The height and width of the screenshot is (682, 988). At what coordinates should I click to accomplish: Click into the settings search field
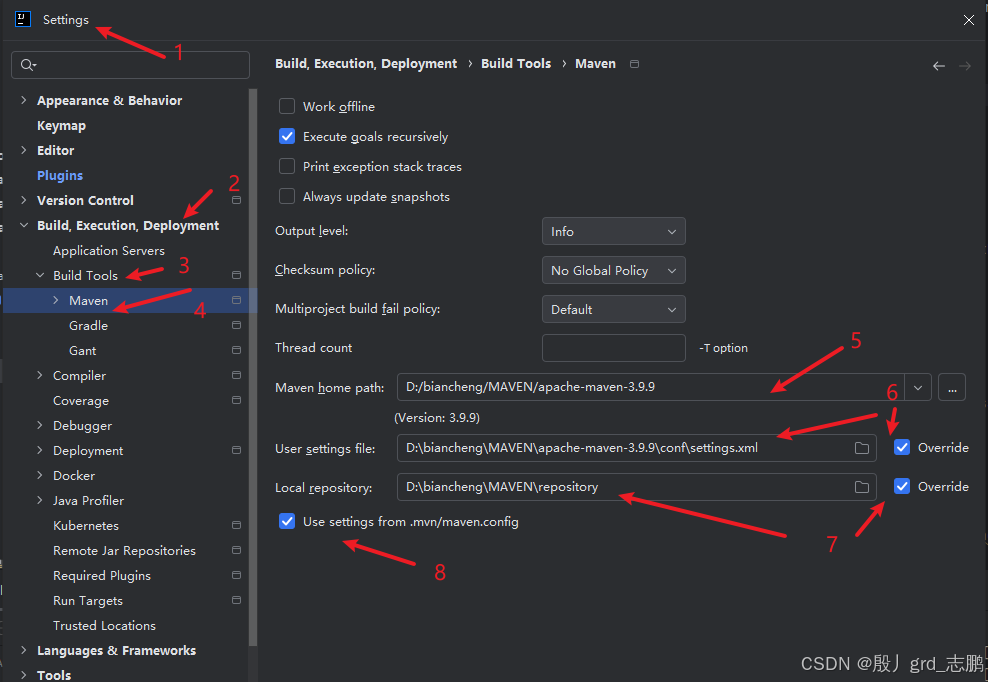(130, 65)
